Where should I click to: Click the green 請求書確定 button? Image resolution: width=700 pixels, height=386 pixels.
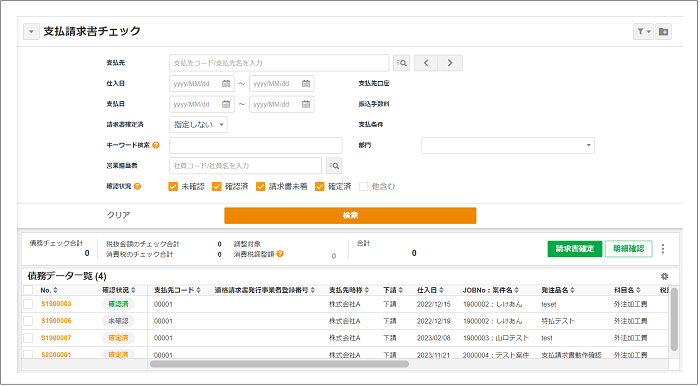575,249
